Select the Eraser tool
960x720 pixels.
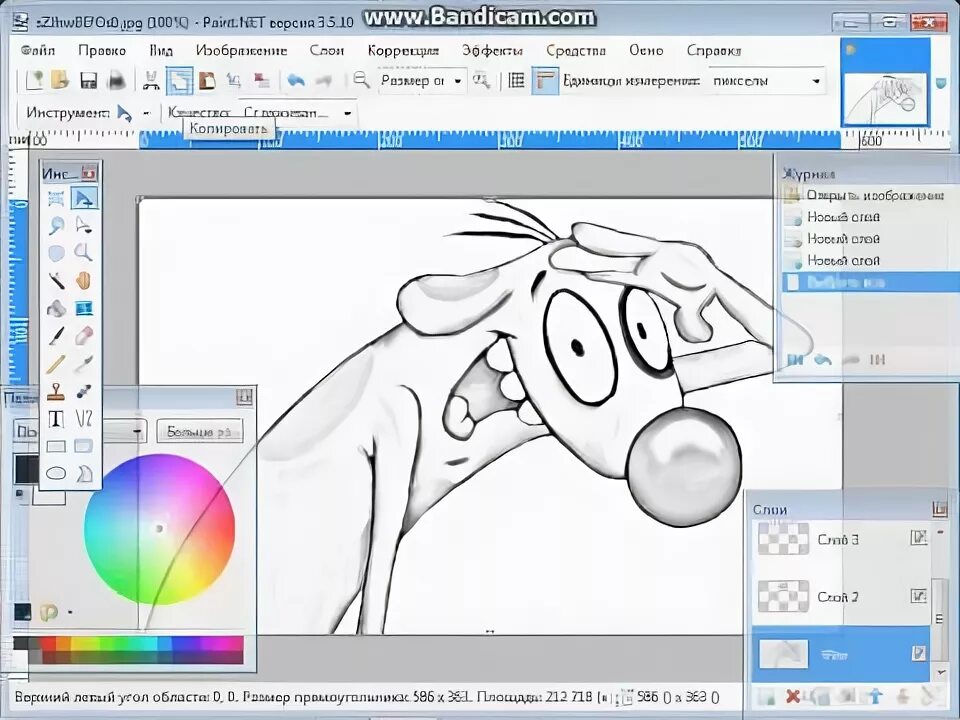[84, 336]
